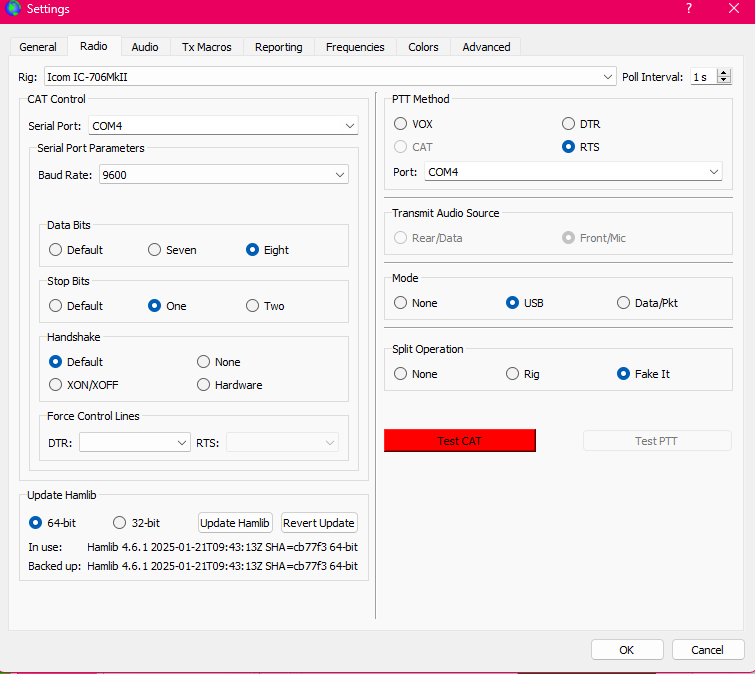The width and height of the screenshot is (755, 674).
Task: Click the globe app icon in title bar
Action: [x=13, y=9]
